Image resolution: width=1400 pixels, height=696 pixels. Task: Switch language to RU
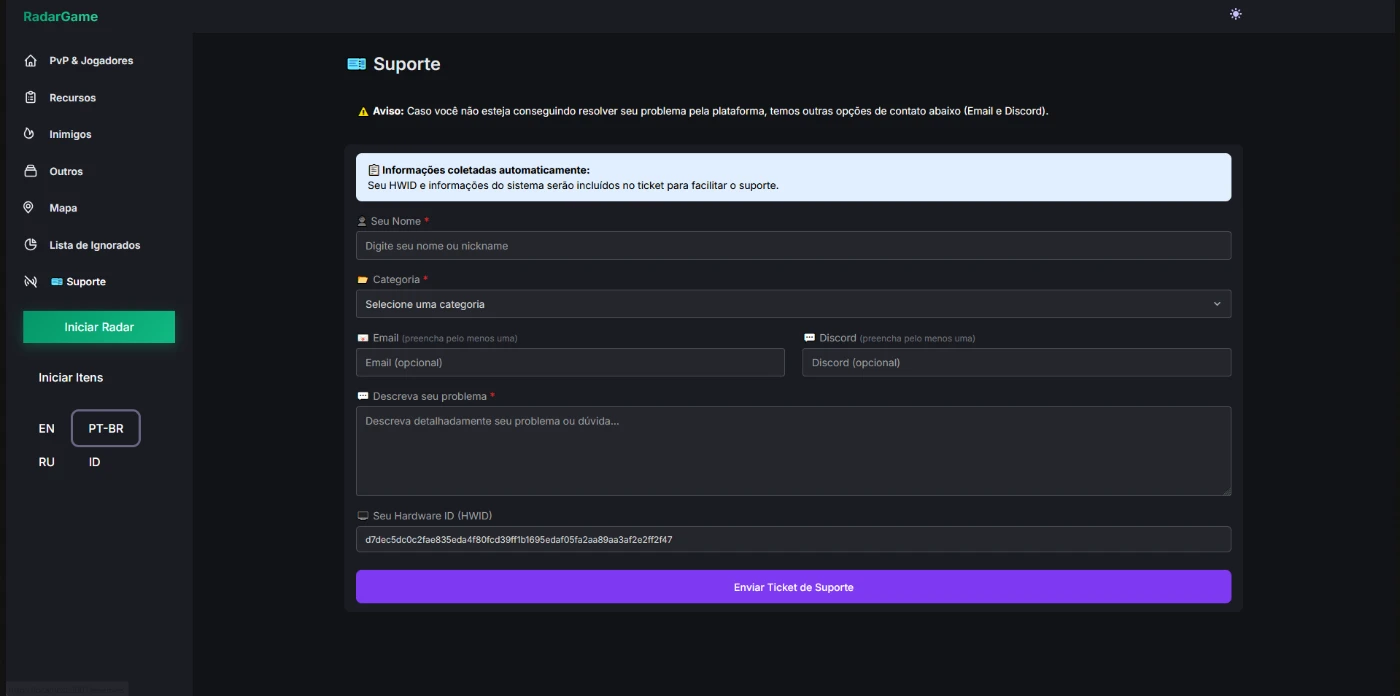pos(47,462)
